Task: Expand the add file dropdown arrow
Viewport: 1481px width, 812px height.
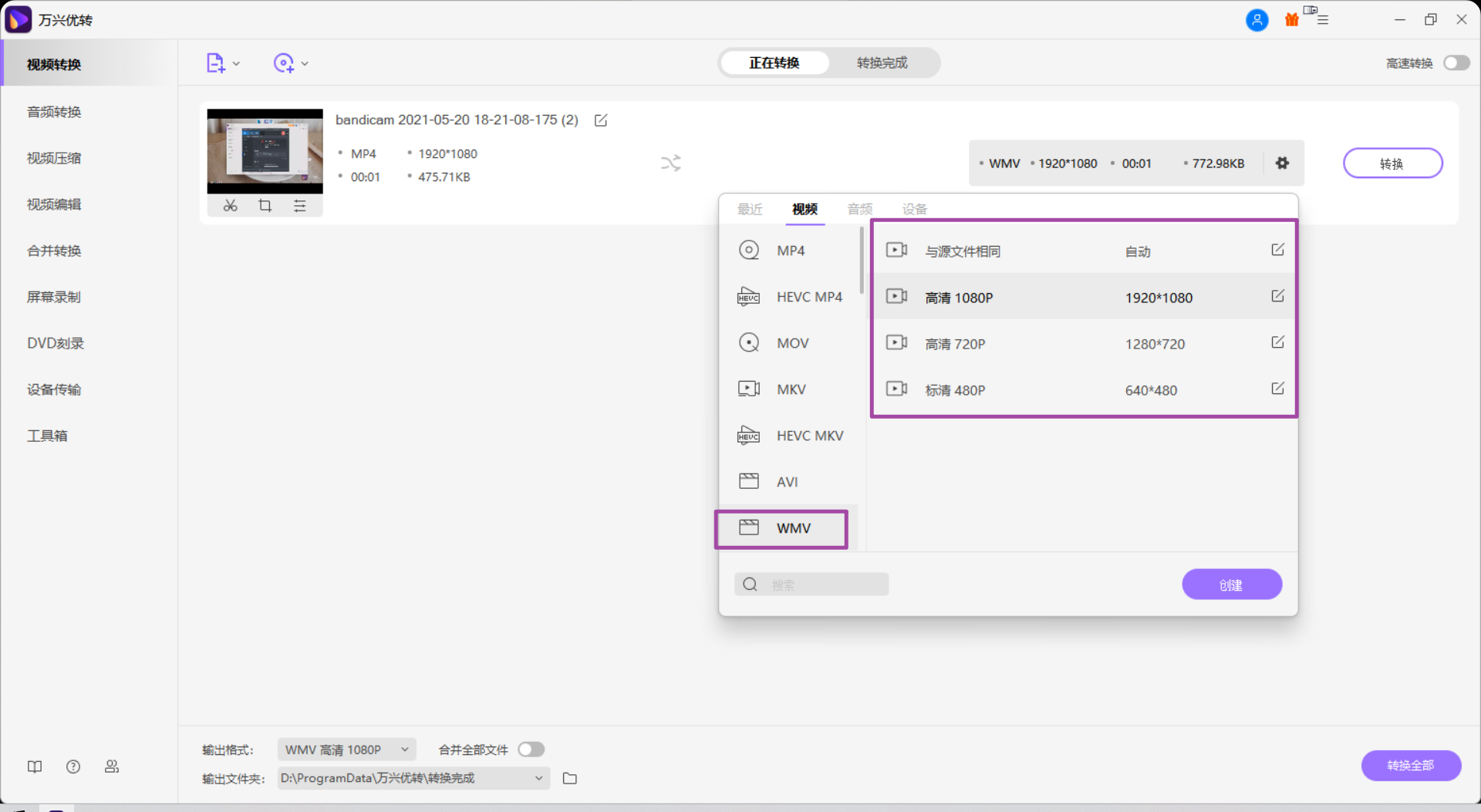Action: (x=237, y=64)
